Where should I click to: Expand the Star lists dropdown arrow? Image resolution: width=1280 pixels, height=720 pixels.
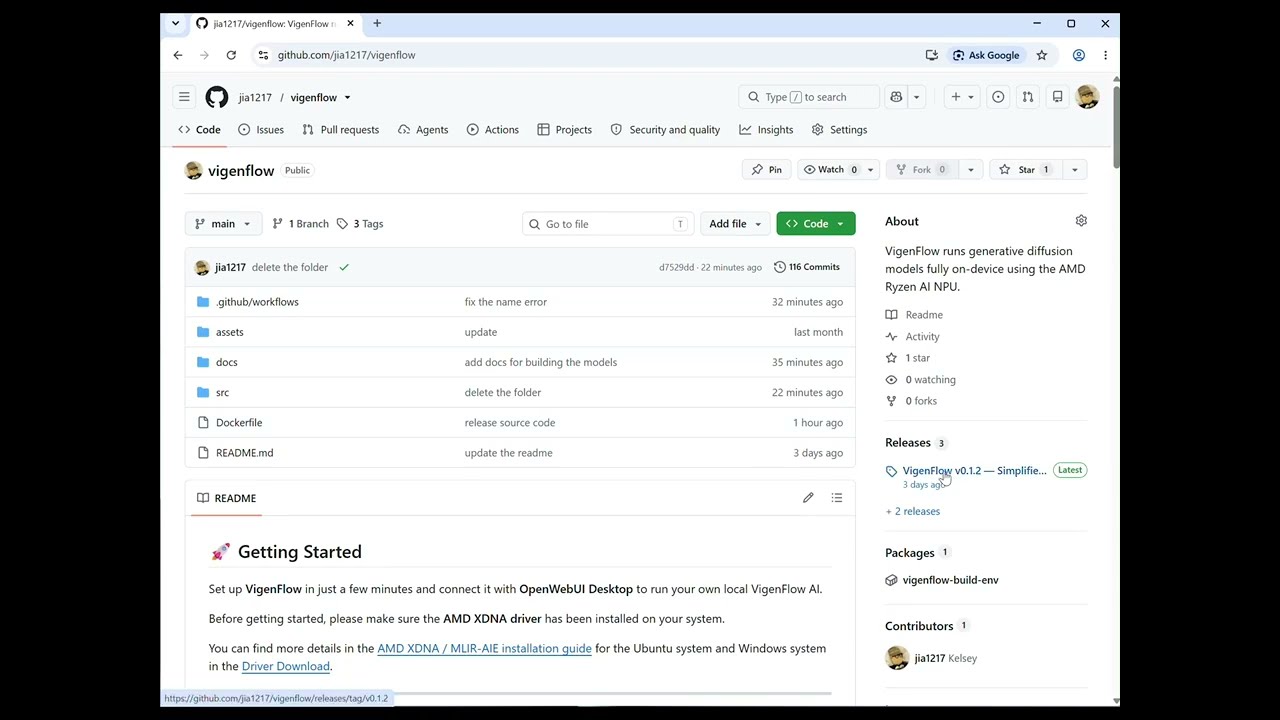click(x=1075, y=170)
